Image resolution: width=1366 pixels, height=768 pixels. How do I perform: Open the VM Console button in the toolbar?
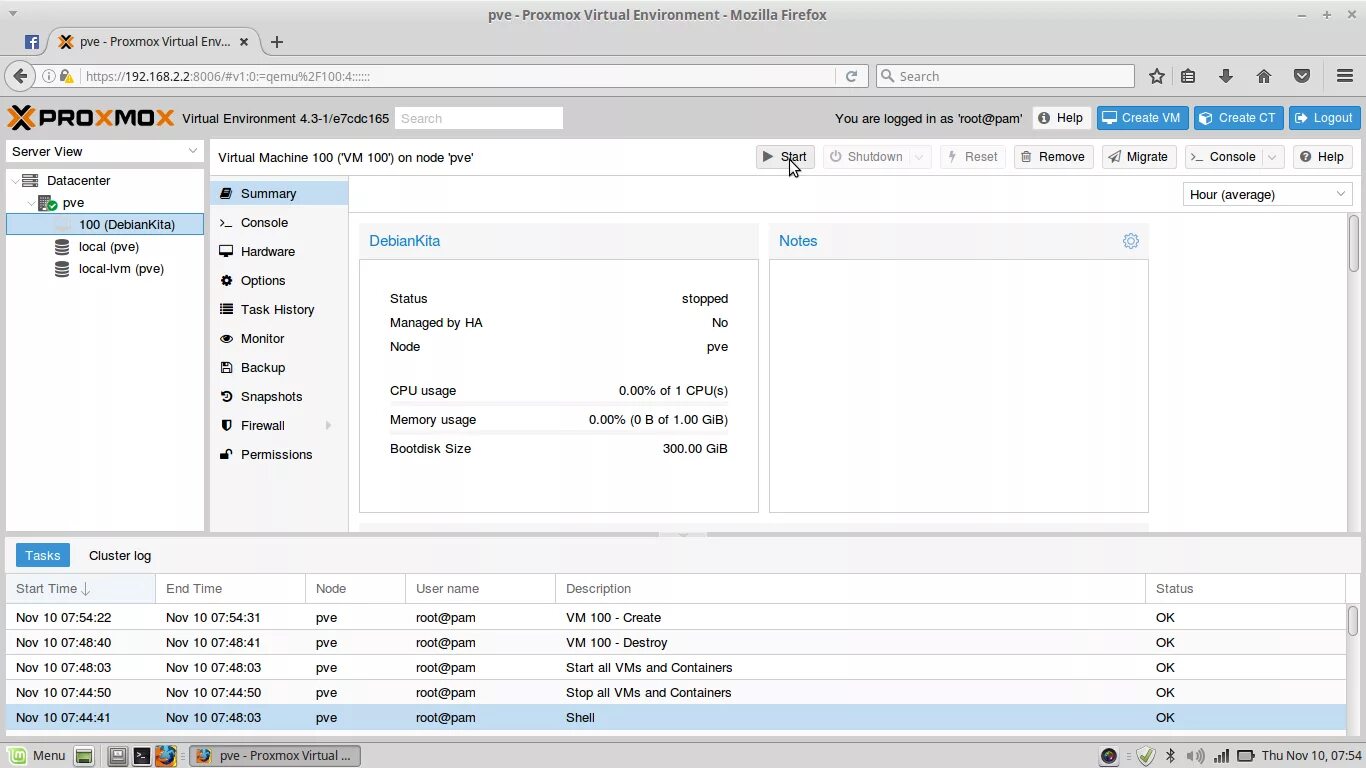click(1224, 157)
